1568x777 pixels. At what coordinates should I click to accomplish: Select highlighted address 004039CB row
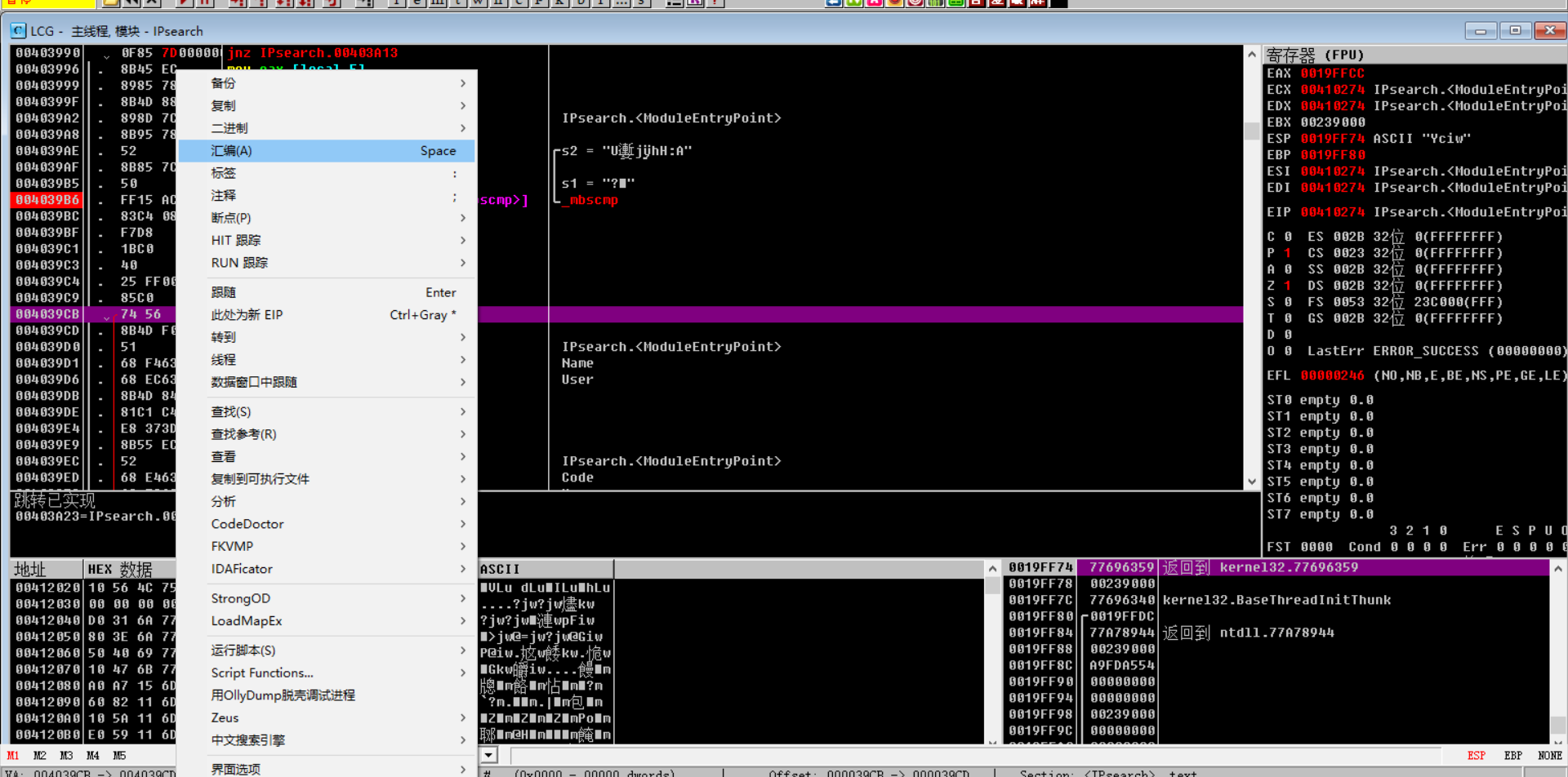(47, 314)
